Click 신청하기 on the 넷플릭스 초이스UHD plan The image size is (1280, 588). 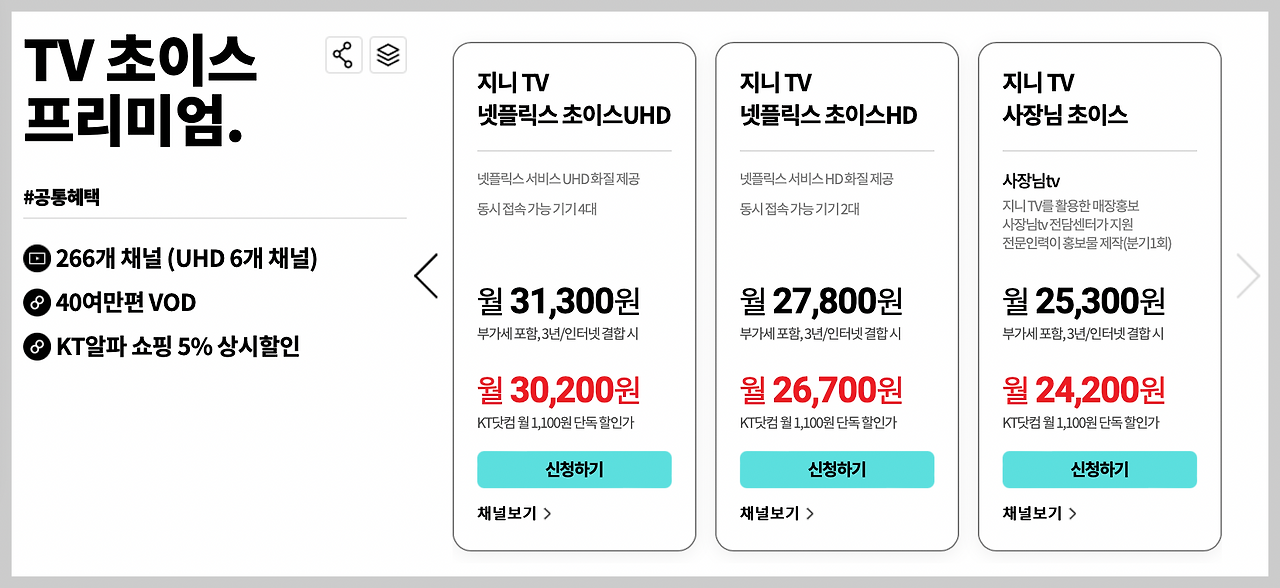pyautogui.click(x=574, y=469)
